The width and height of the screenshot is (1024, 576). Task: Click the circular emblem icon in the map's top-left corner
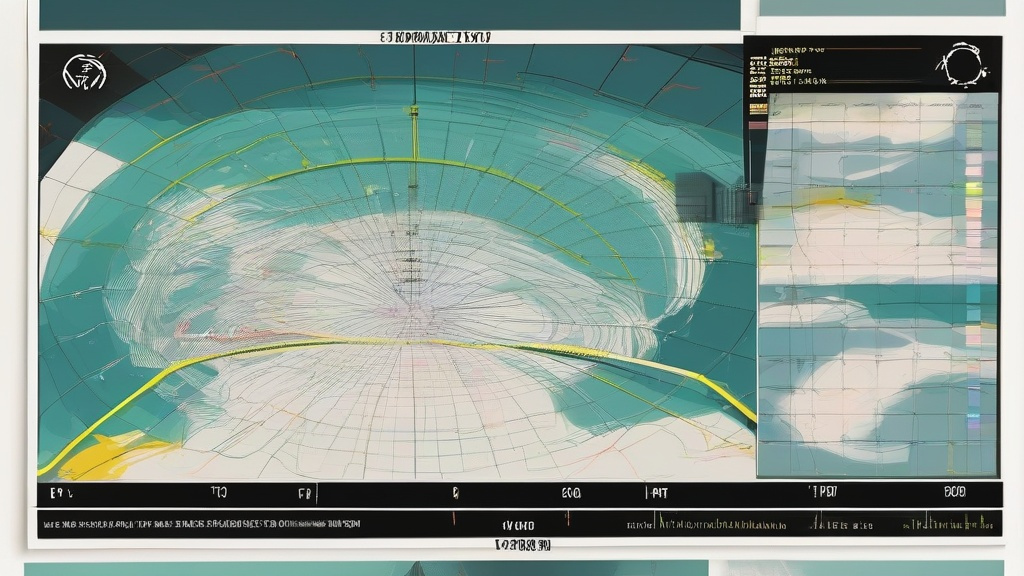83,73
